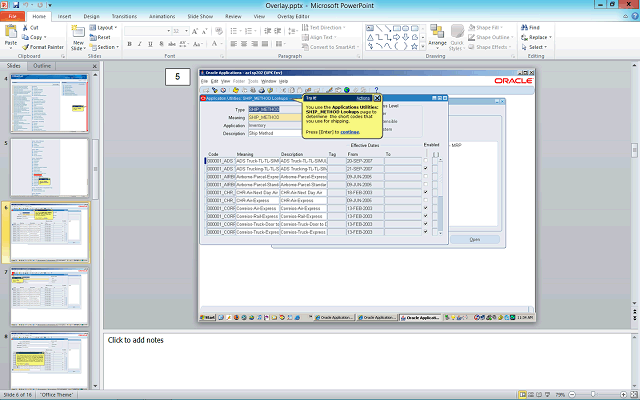Fit slide to current window

[633, 395]
